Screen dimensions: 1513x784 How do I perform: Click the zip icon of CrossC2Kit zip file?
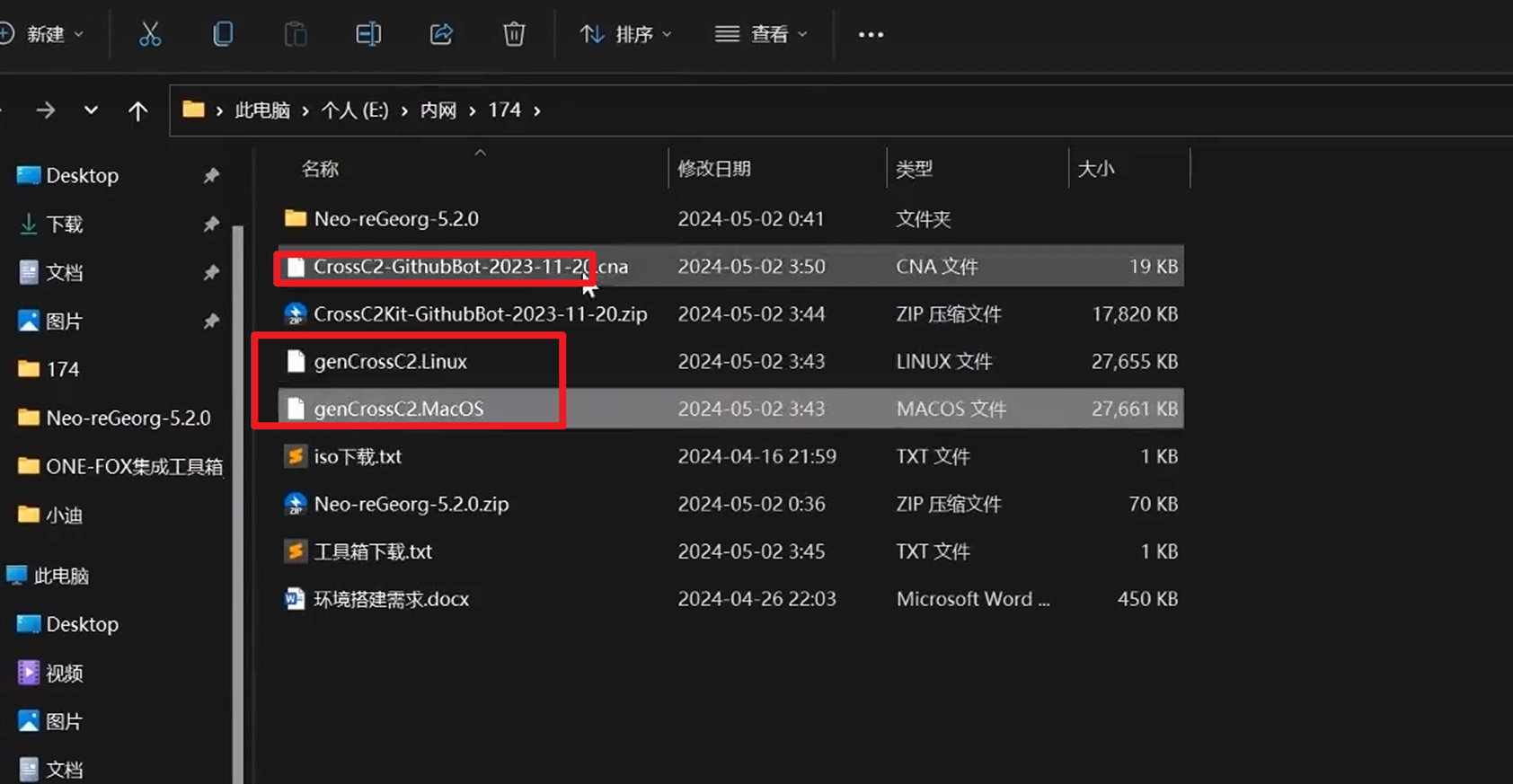click(295, 314)
